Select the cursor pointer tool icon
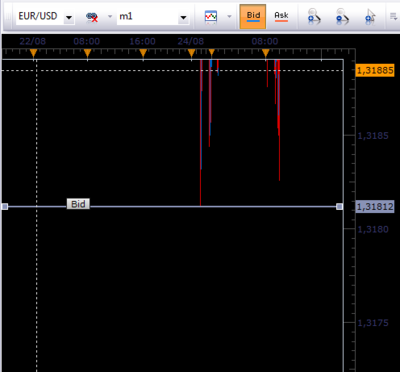The height and width of the screenshot is (372, 400). click(370, 17)
